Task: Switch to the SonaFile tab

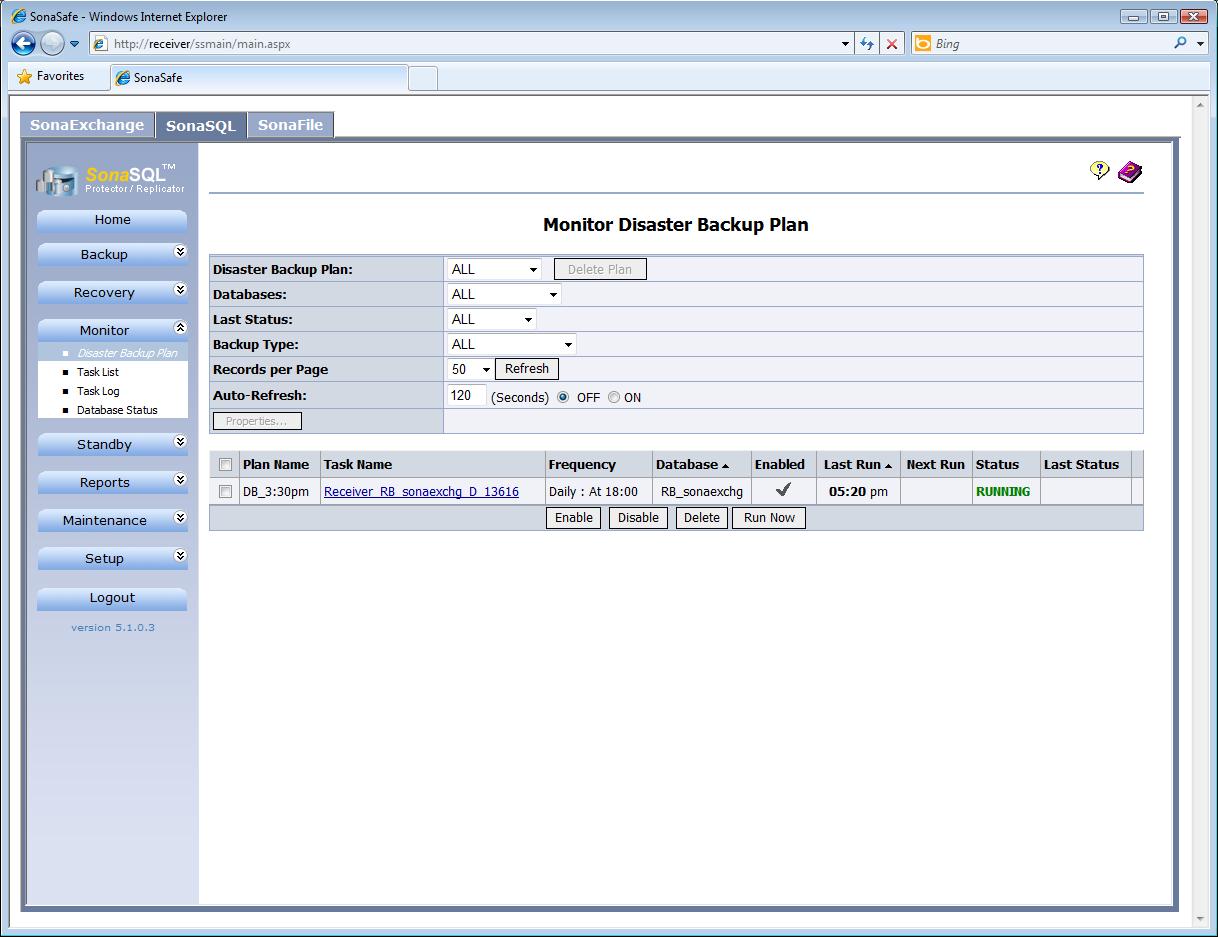Action: [290, 125]
